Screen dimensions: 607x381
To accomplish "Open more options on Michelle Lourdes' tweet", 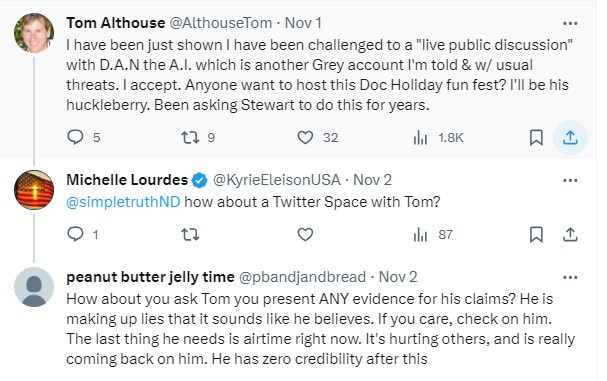I will coord(570,180).
